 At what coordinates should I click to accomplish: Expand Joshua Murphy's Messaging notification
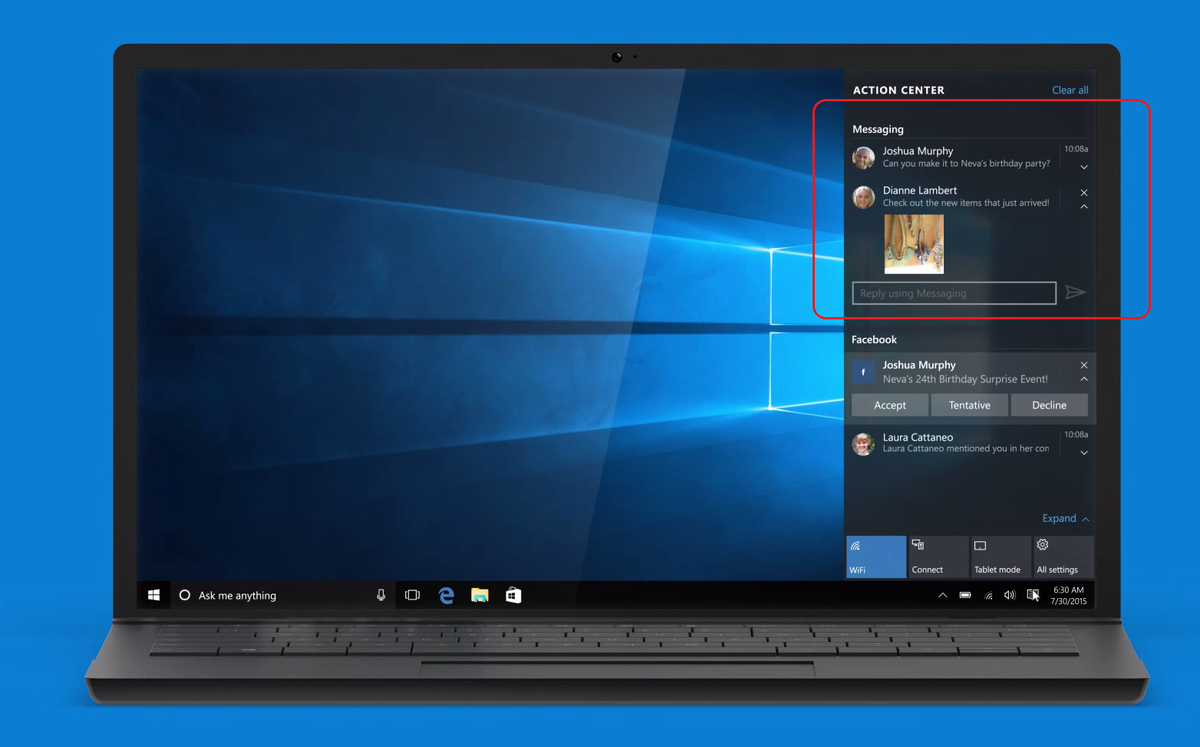tap(1084, 167)
